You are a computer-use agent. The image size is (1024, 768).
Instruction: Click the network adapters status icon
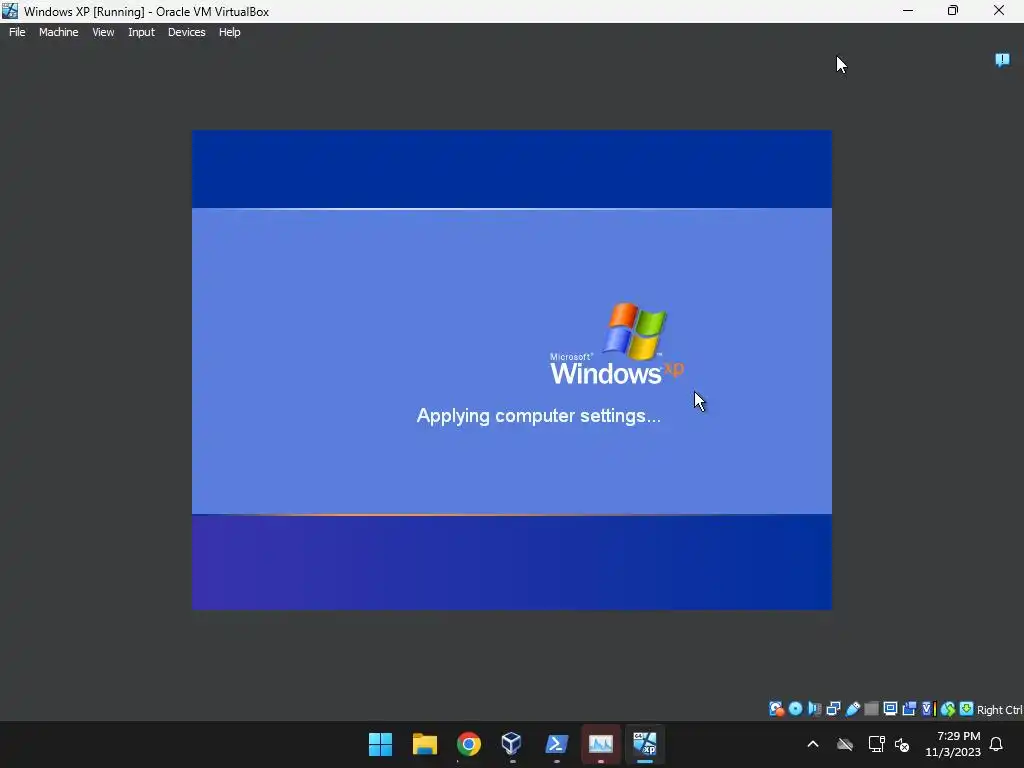[833, 709]
